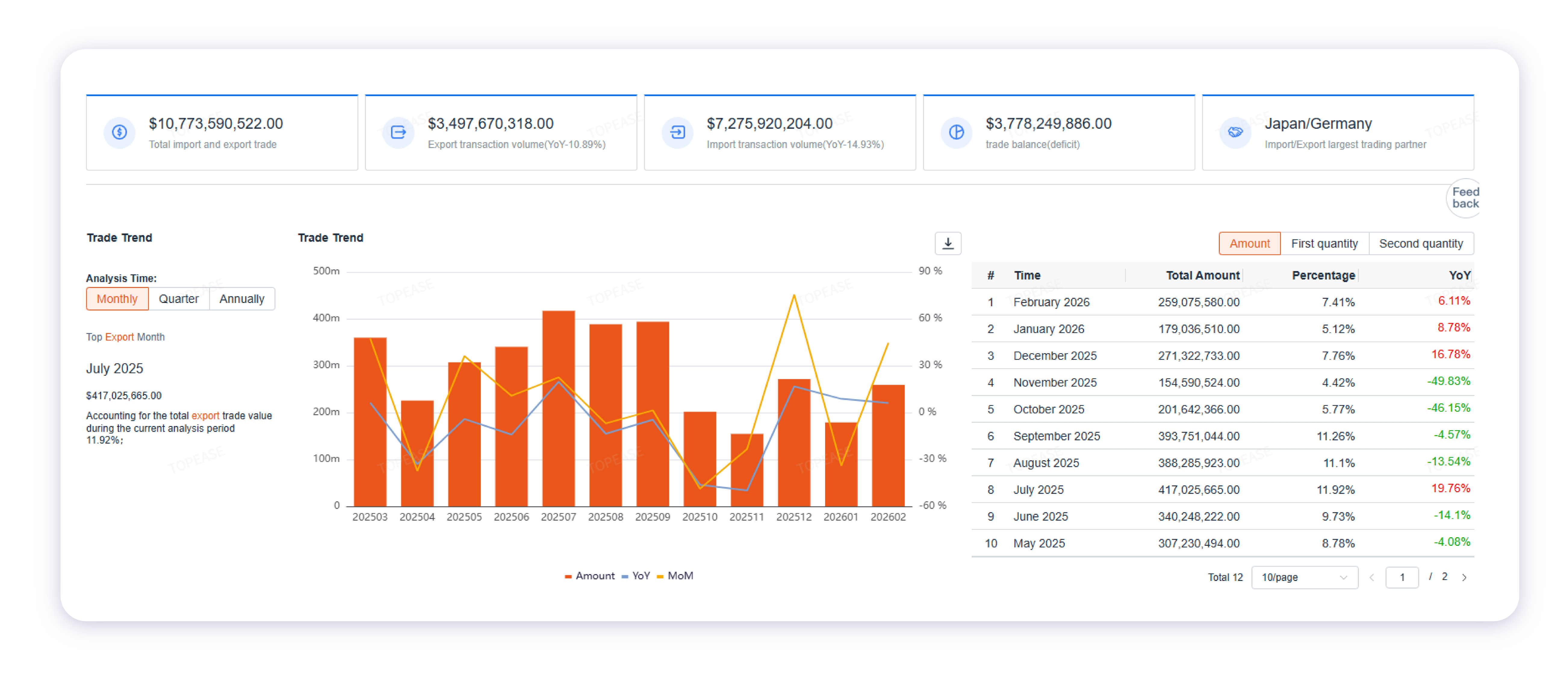Click the 202503 bar in chart
Viewport: 1568px width, 676px height.
[x=370, y=422]
